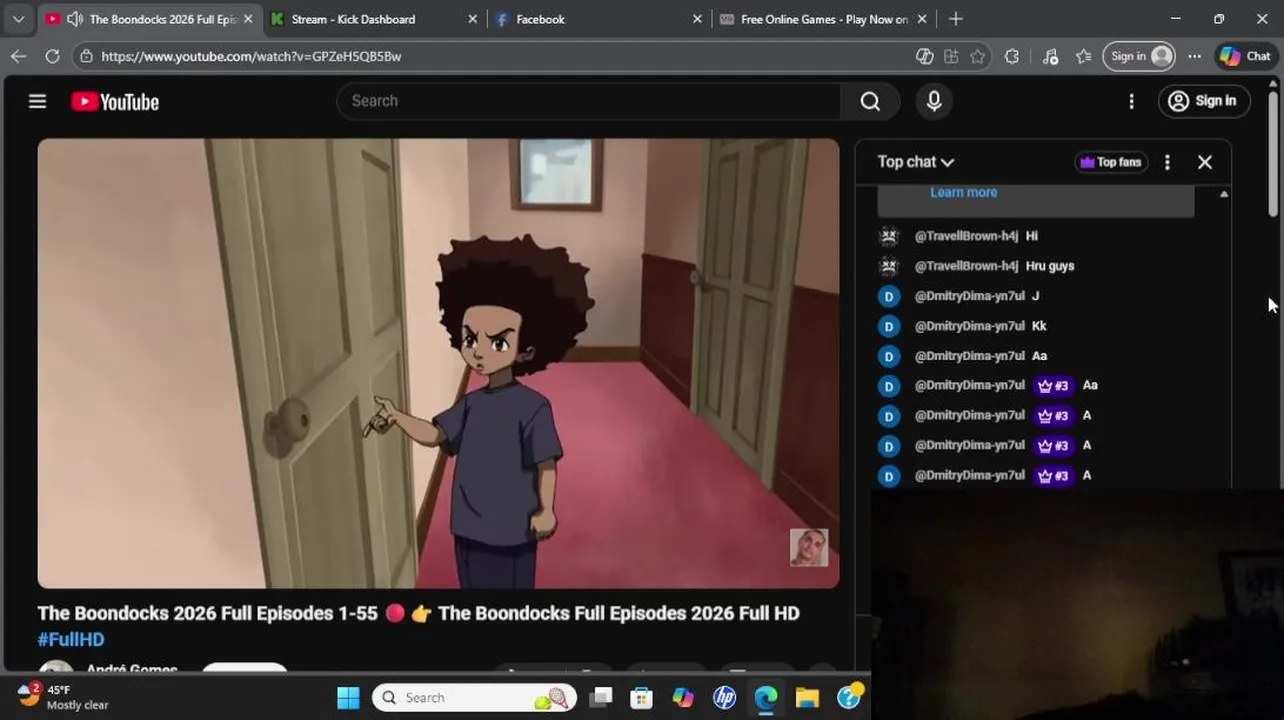This screenshot has width=1284, height=720.
Task: Open the #FullHD hashtag link
Action: click(x=71, y=640)
